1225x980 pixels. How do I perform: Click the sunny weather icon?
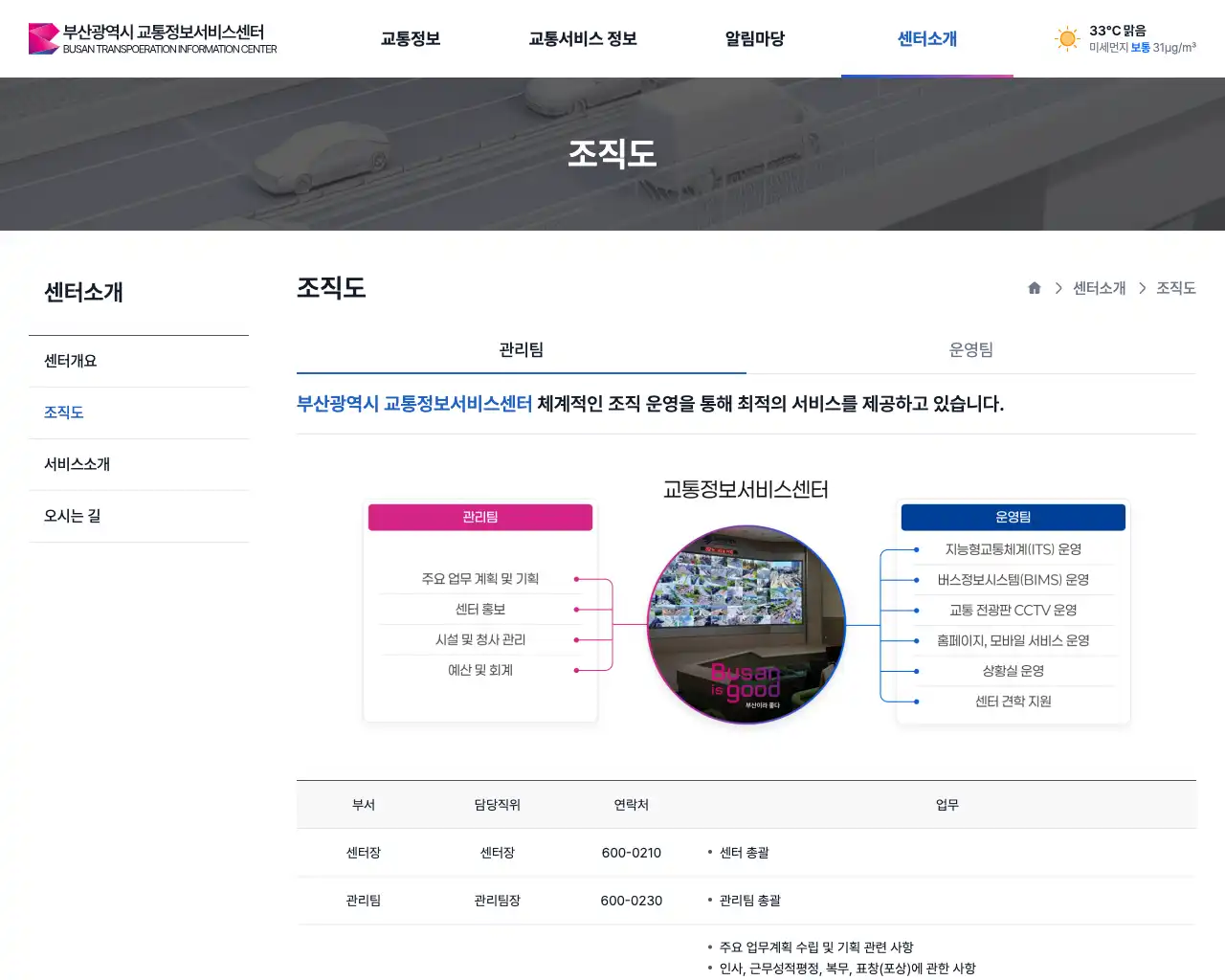[x=1066, y=38]
